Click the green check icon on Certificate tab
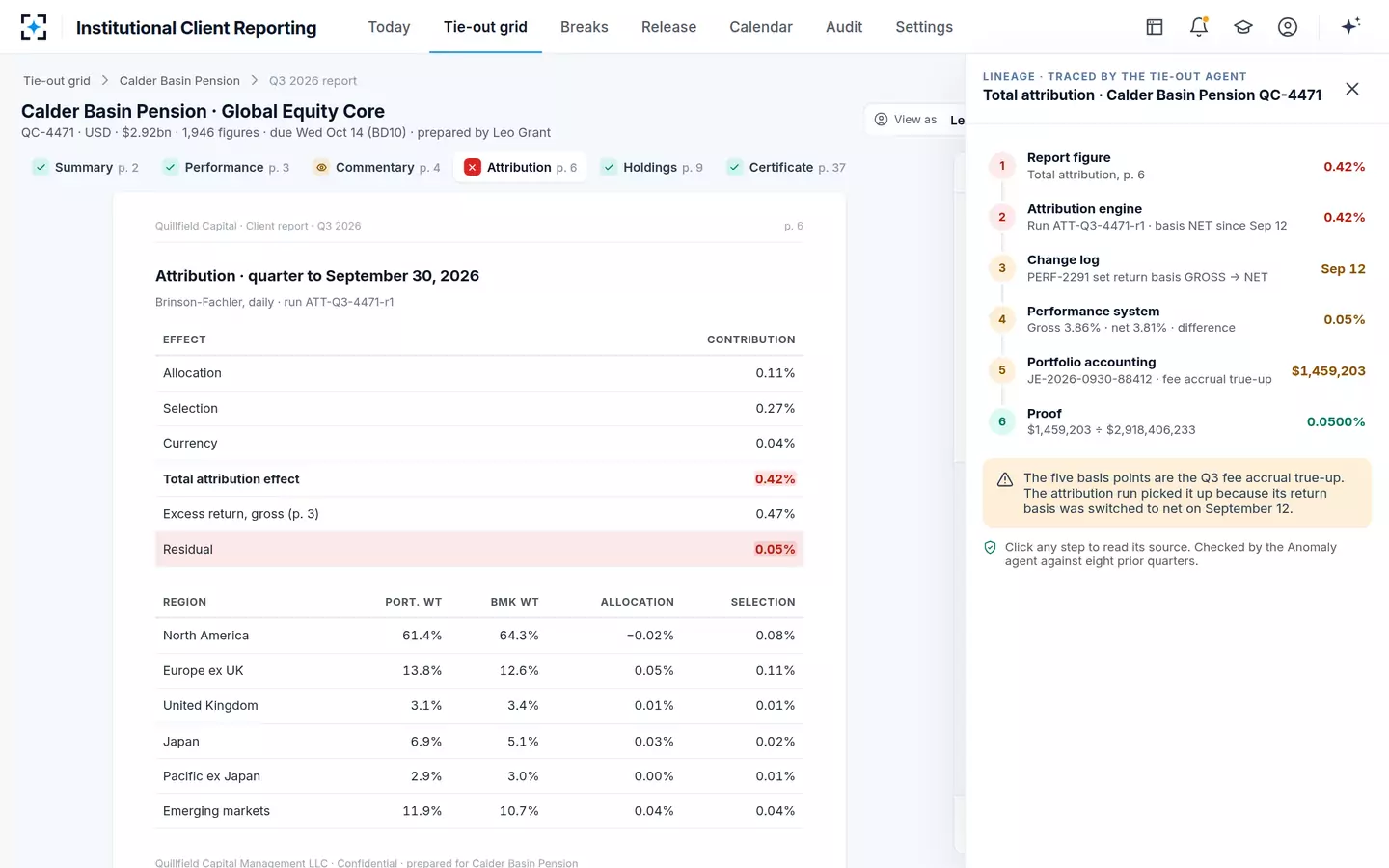 click(x=735, y=167)
